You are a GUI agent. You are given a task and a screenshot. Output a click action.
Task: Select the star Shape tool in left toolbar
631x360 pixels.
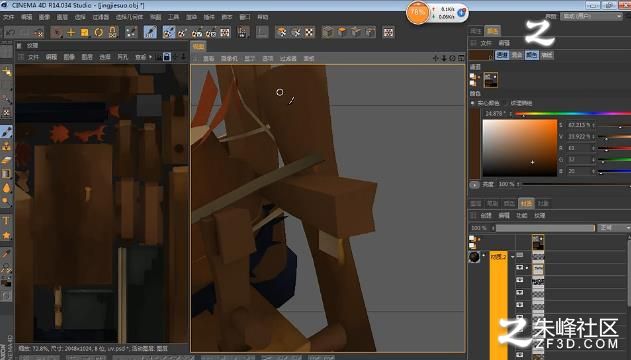pos(6,235)
